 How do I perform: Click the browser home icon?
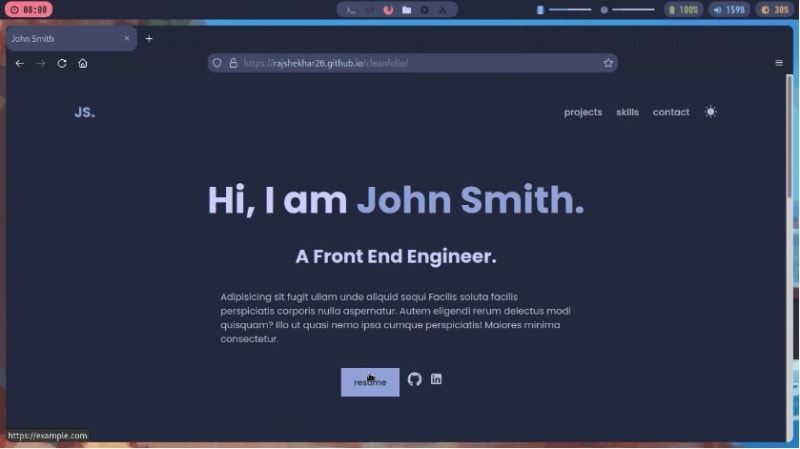(x=83, y=63)
